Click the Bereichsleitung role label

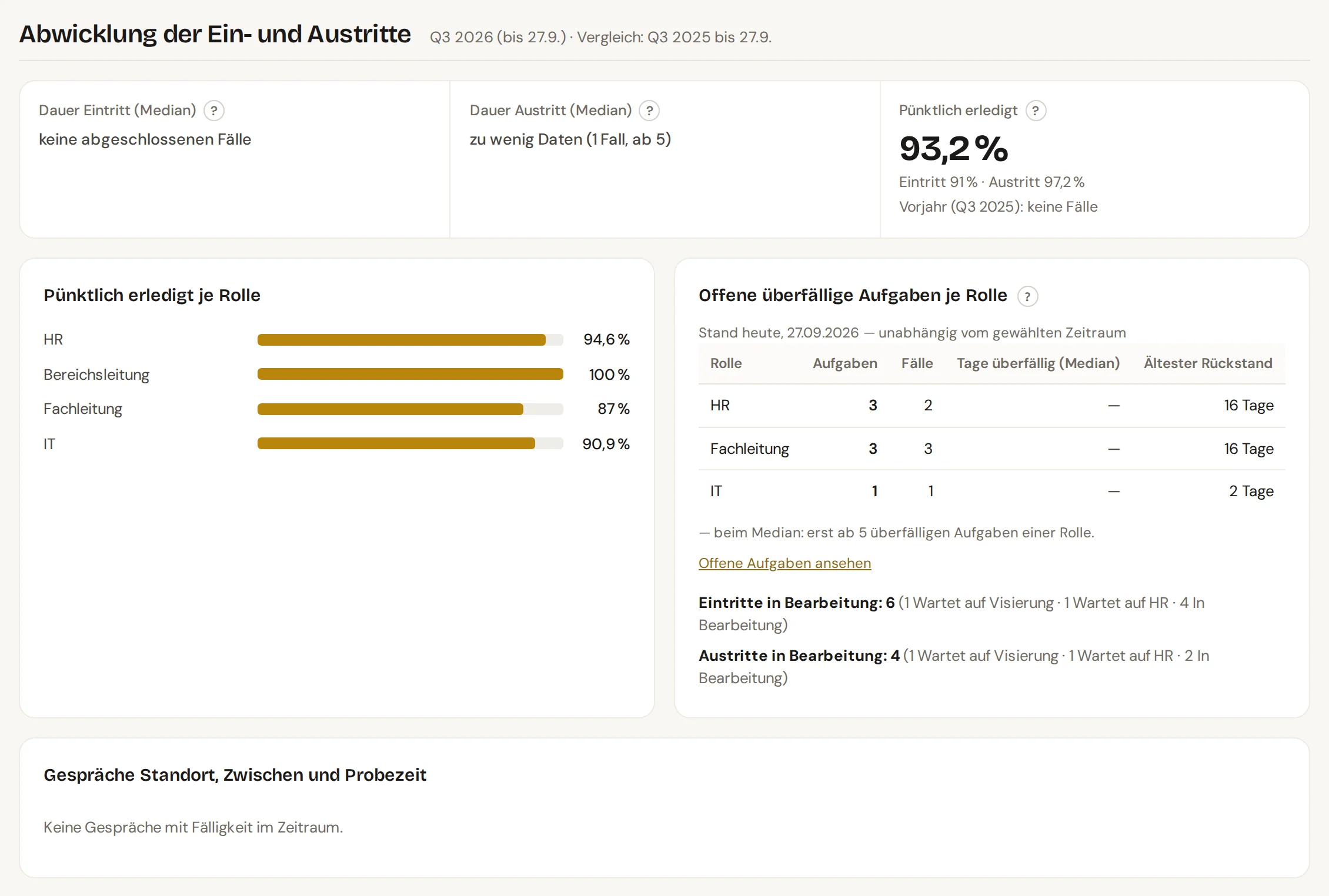96,375
